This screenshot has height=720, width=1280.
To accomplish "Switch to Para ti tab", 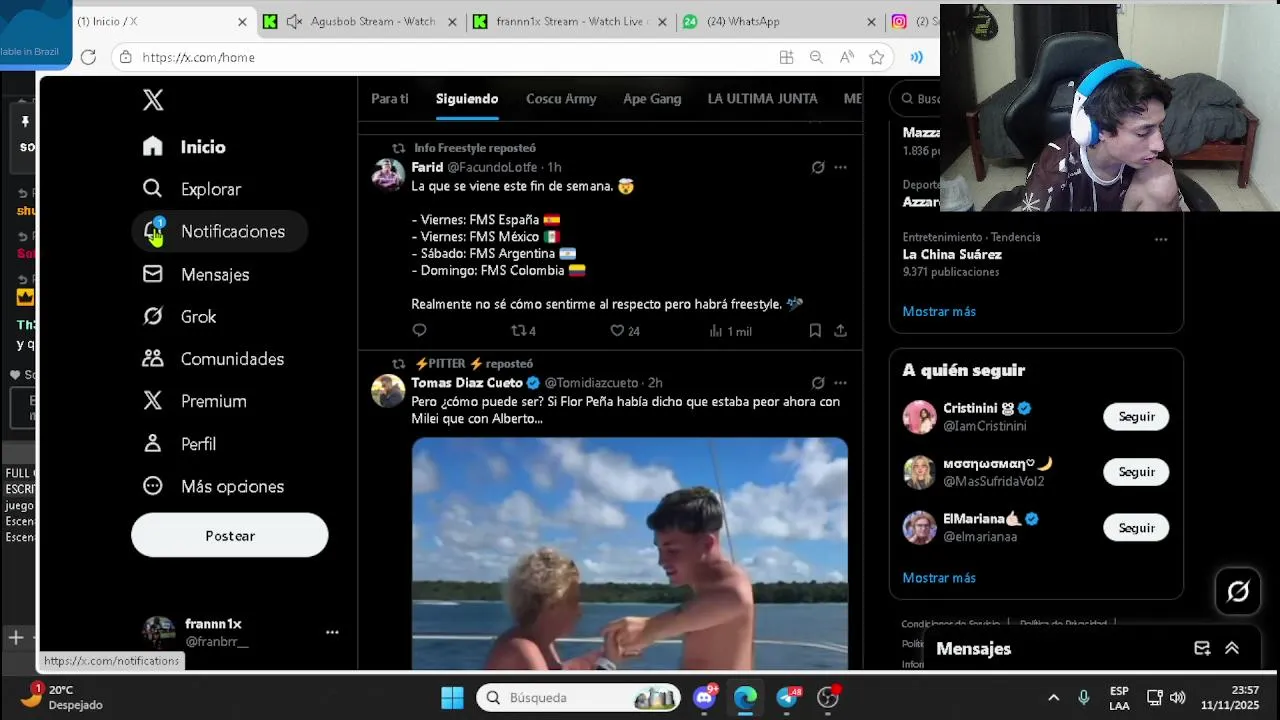I will (x=390, y=99).
